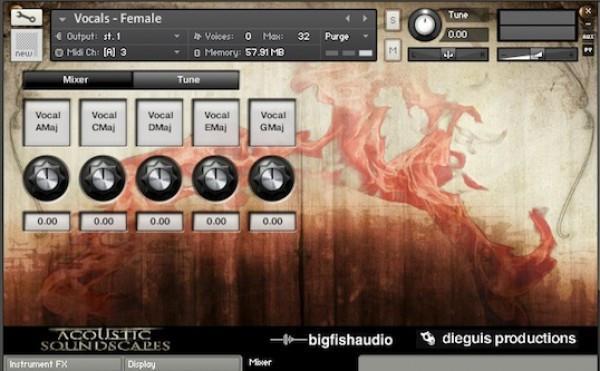Click the 0.00 value under AMaj knob
600x371 pixels.
[47, 221]
